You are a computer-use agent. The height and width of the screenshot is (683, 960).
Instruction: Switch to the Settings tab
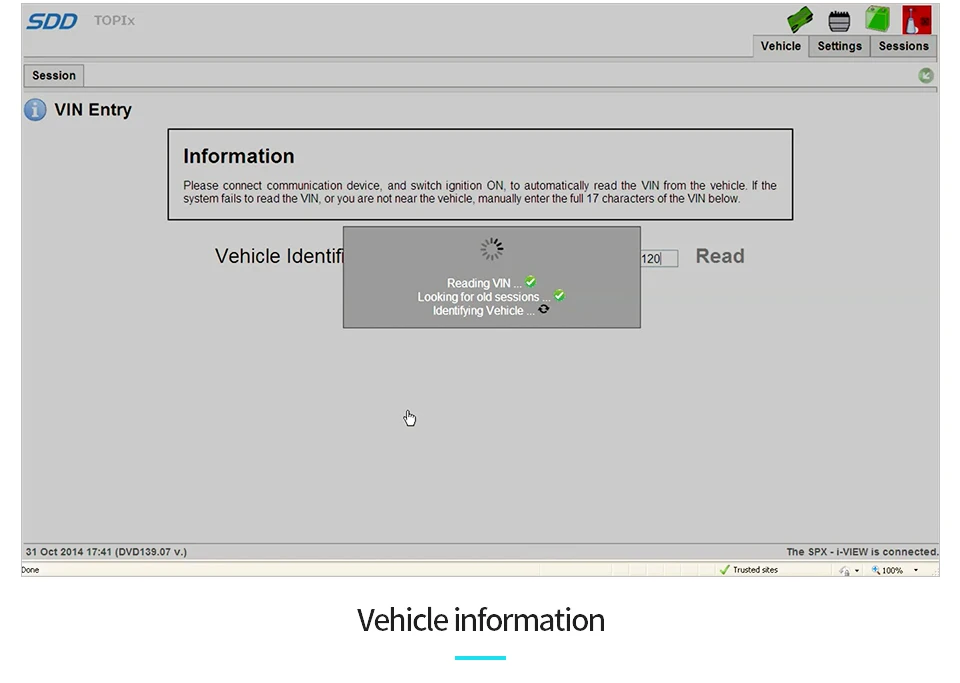[839, 46]
